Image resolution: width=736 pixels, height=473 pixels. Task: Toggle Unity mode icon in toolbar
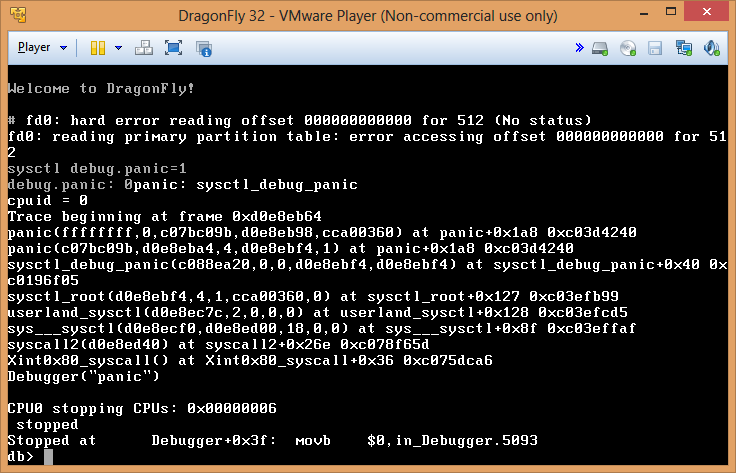[x=203, y=48]
